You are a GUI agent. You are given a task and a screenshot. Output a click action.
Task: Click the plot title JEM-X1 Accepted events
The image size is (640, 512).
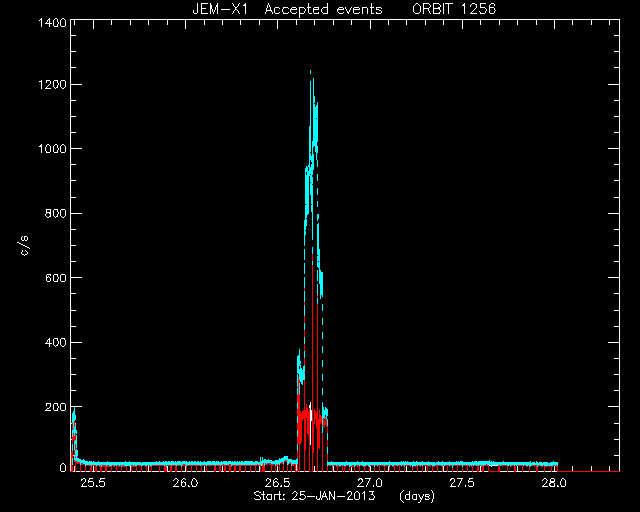(x=287, y=9)
